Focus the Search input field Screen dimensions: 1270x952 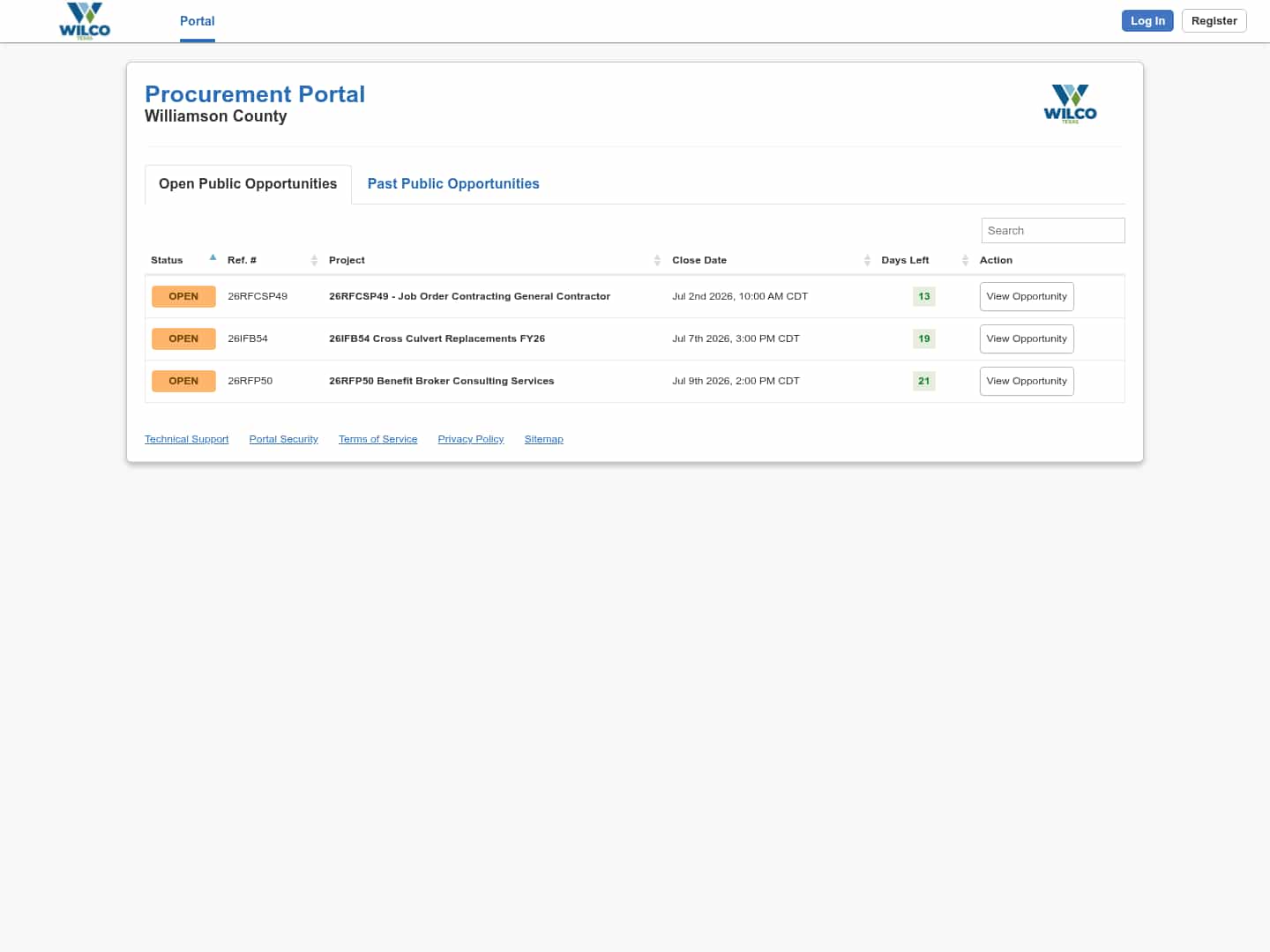pyautogui.click(x=1053, y=231)
